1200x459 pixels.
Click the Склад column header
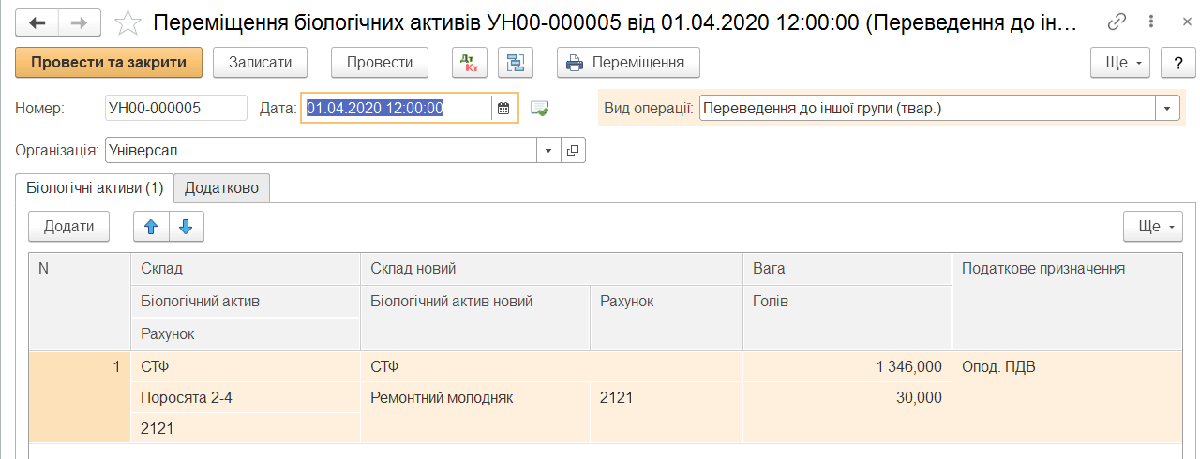(245, 269)
